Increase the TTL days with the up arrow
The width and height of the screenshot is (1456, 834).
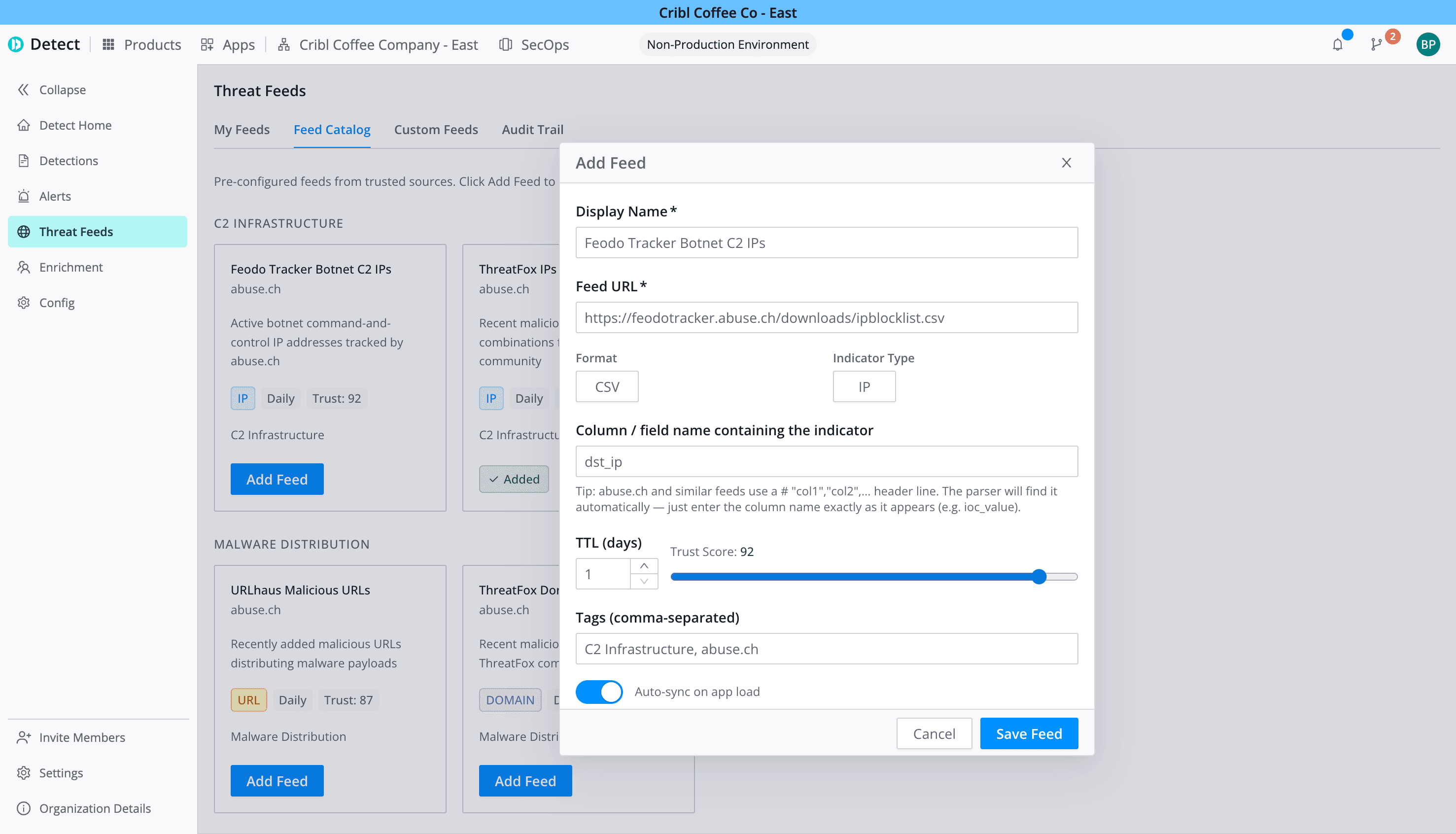(644, 566)
